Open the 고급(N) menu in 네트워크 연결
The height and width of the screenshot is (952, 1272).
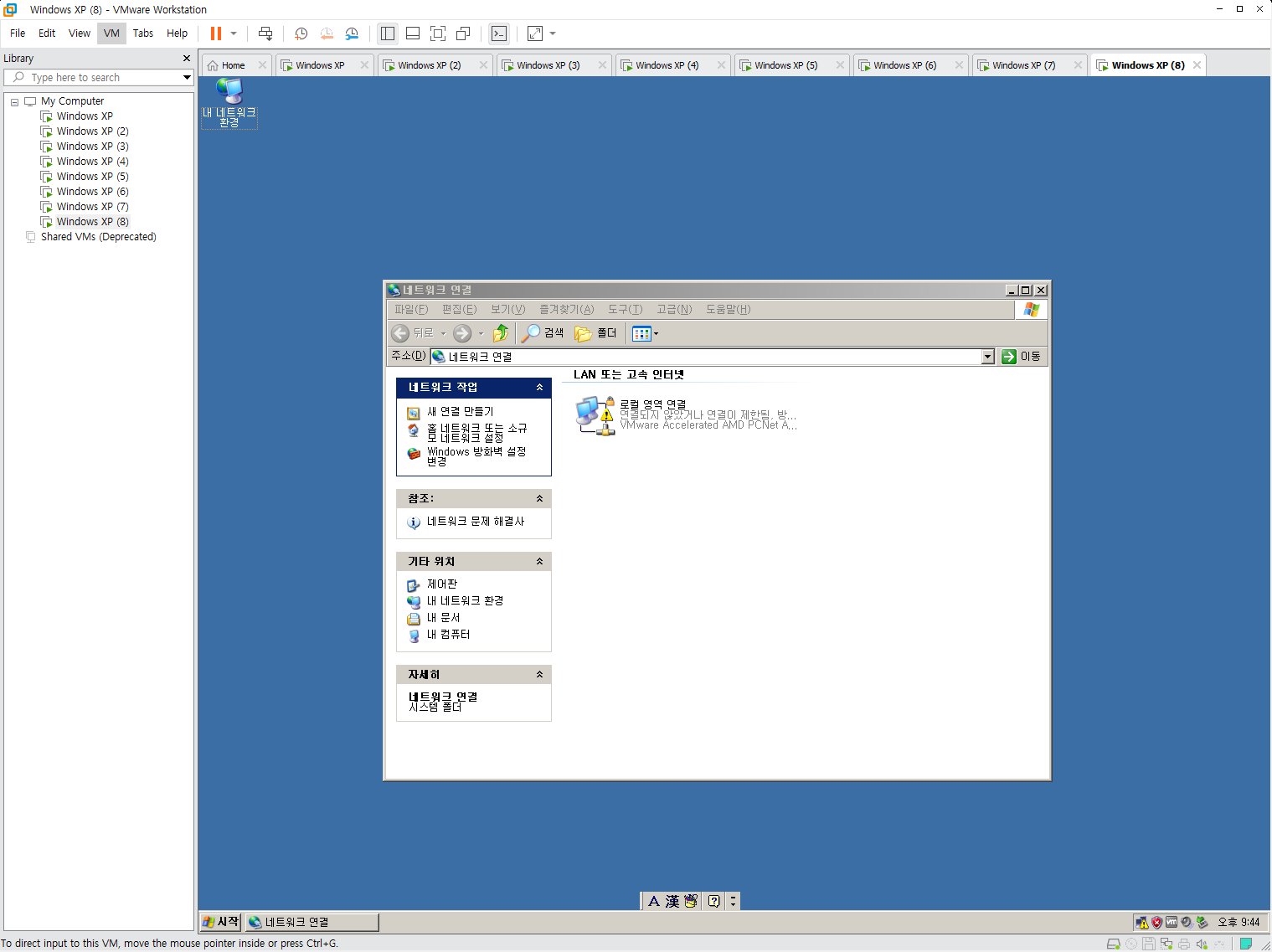coord(674,310)
